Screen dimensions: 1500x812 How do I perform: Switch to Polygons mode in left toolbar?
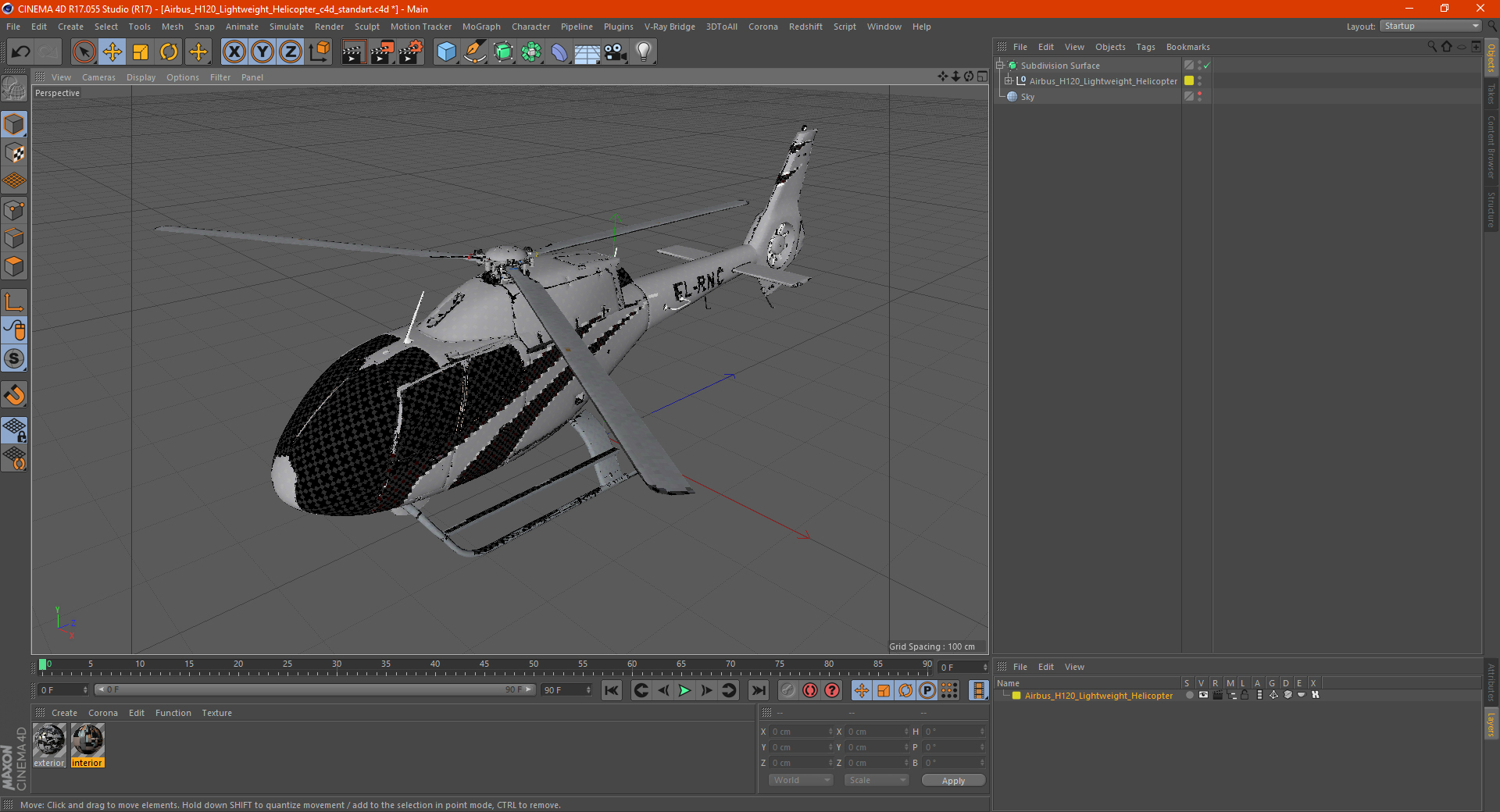coord(14,267)
